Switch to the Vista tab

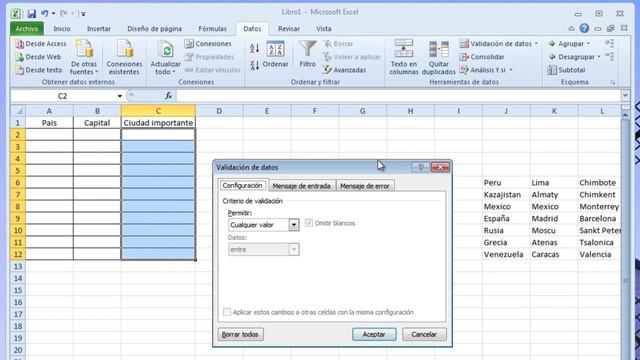click(324, 29)
